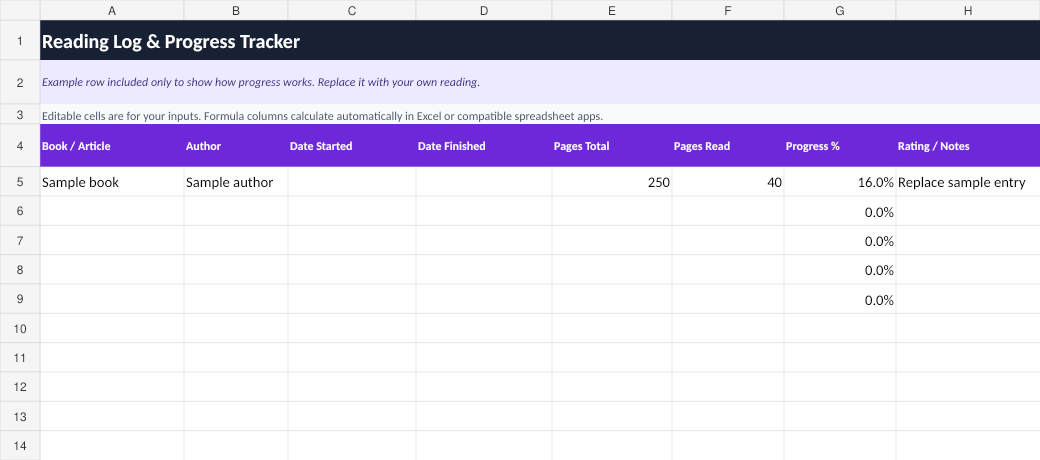Select row 2 header

[20, 83]
